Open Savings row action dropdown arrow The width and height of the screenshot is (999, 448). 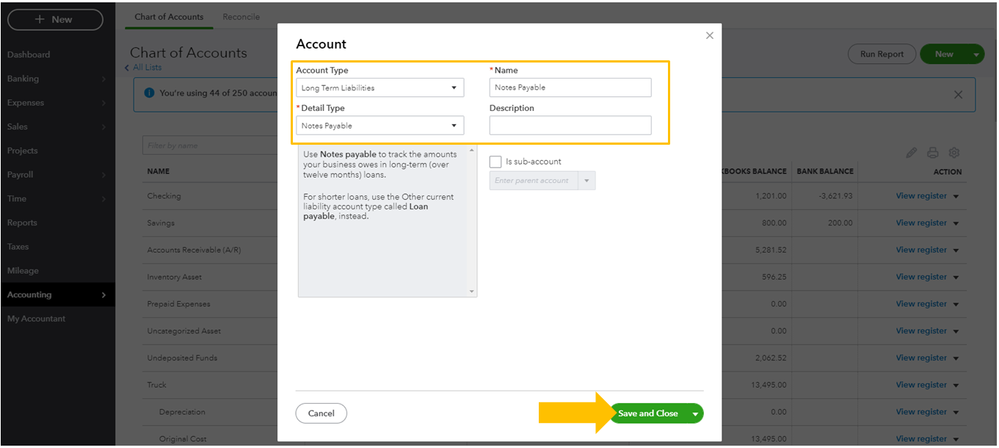tap(956, 224)
